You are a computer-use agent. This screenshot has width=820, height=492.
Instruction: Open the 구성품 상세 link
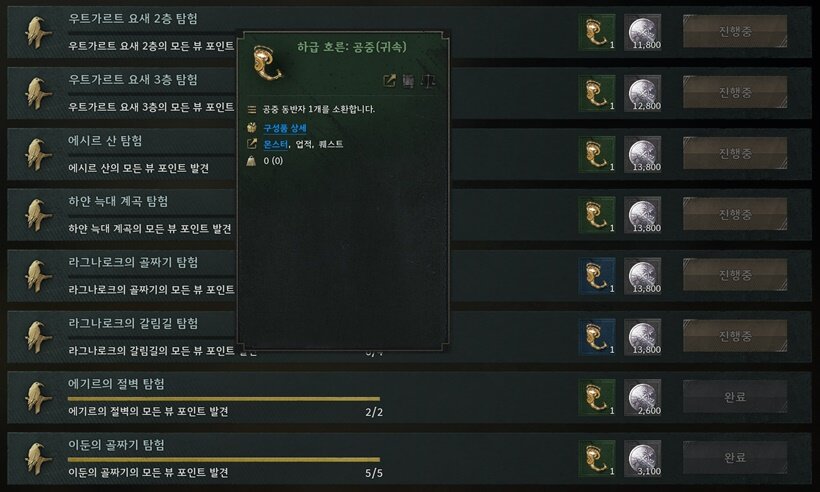point(284,128)
